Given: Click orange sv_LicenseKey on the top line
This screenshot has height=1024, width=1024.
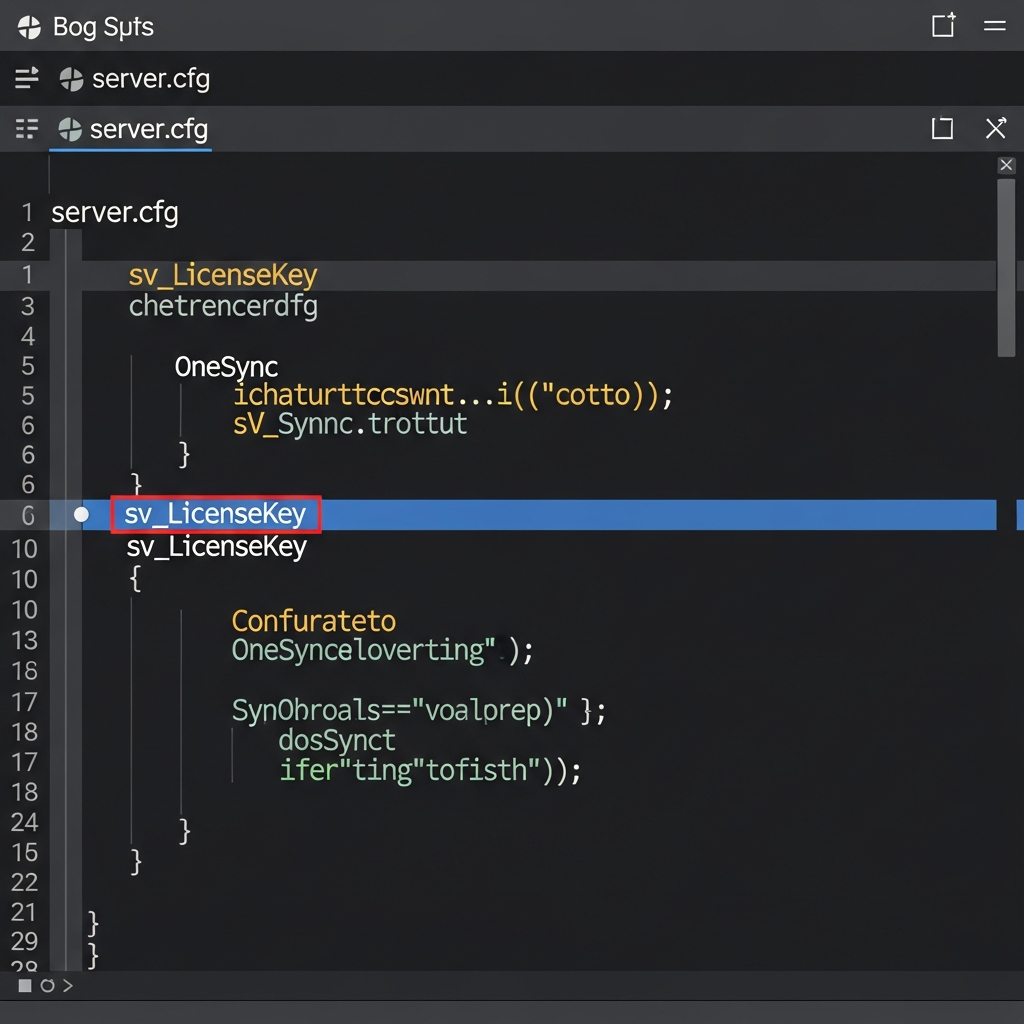Looking at the screenshot, I should pos(223,276).
